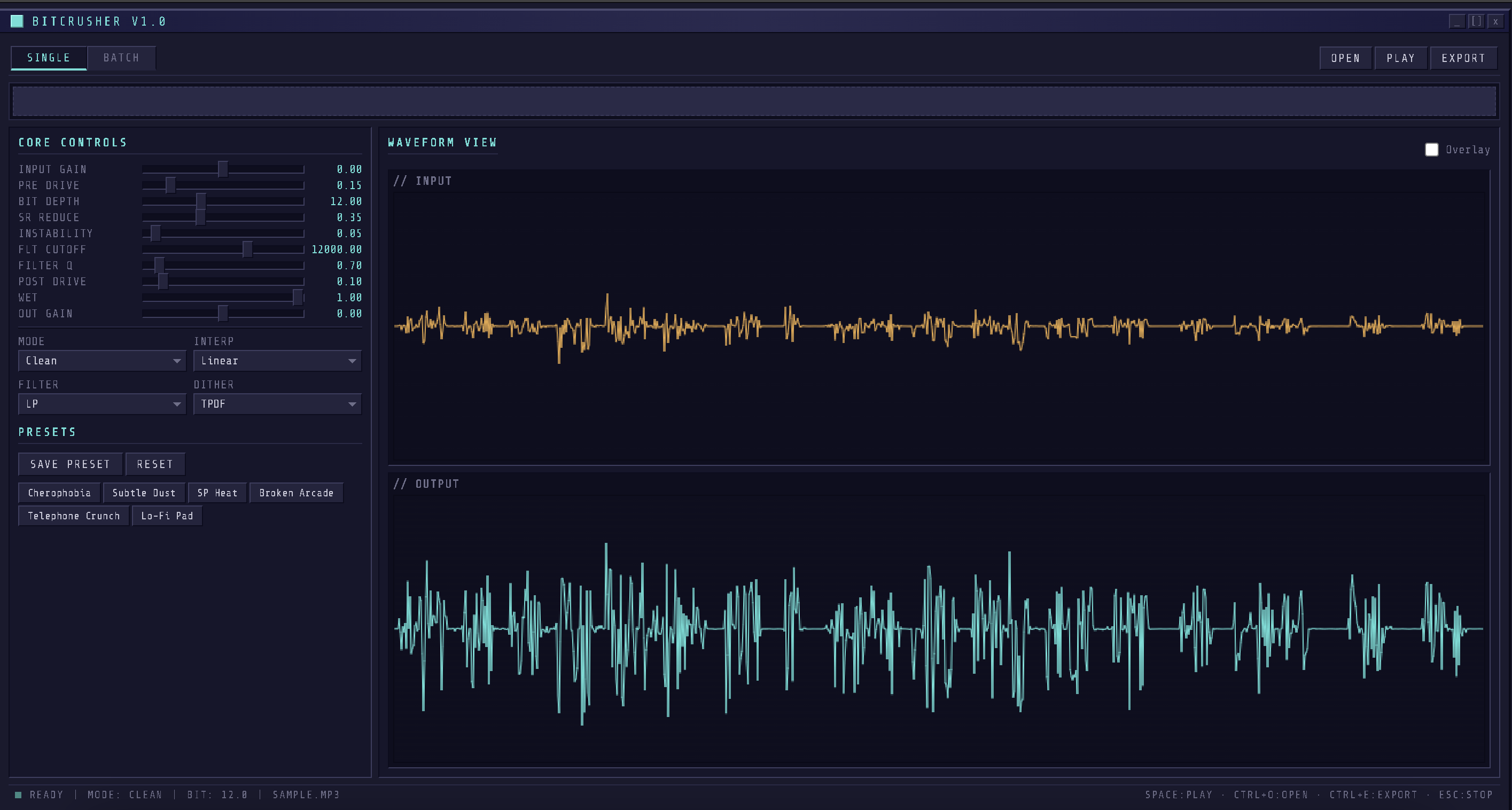Viewport: 1512px width, 810px height.
Task: Click the empty file drop bar
Action: (x=754, y=102)
